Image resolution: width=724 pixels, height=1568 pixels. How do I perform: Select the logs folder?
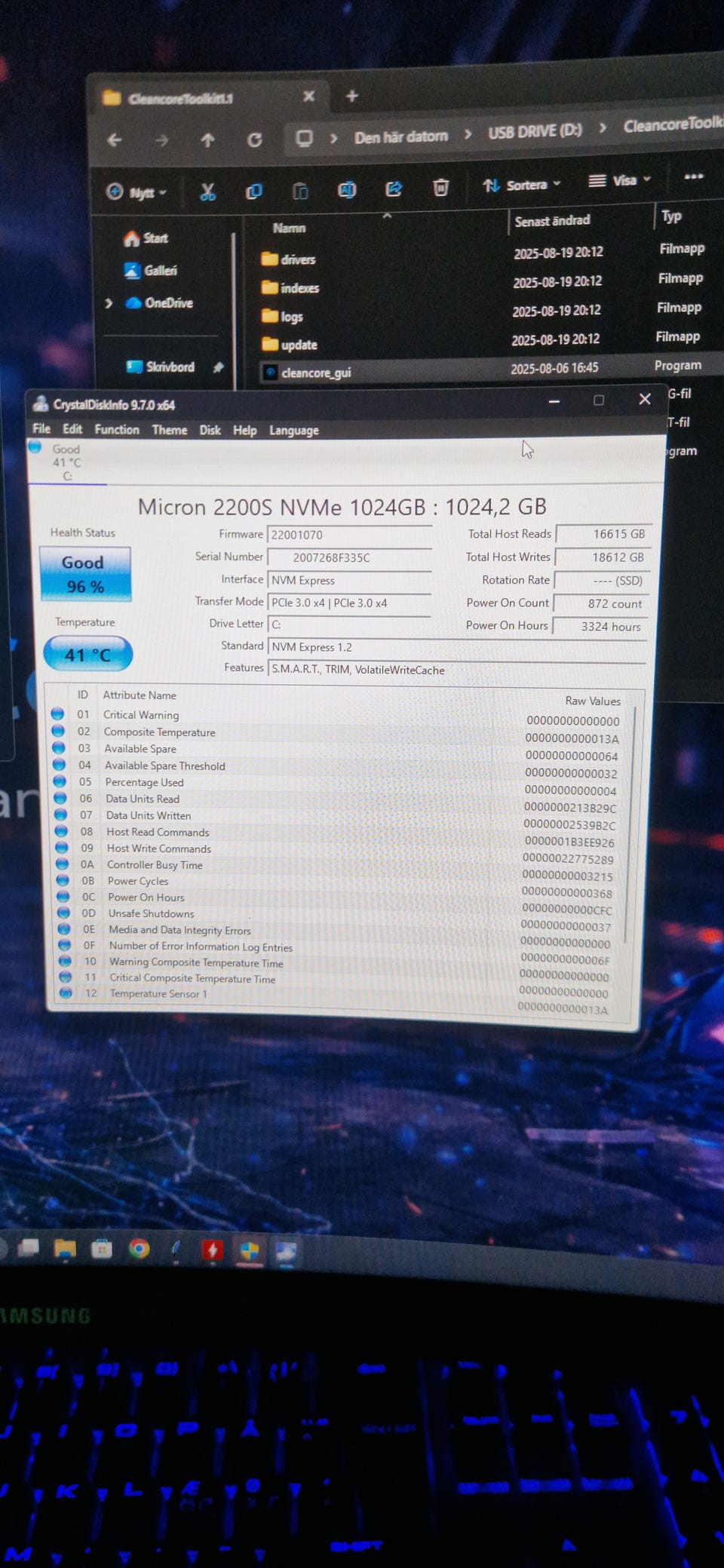[x=282, y=317]
